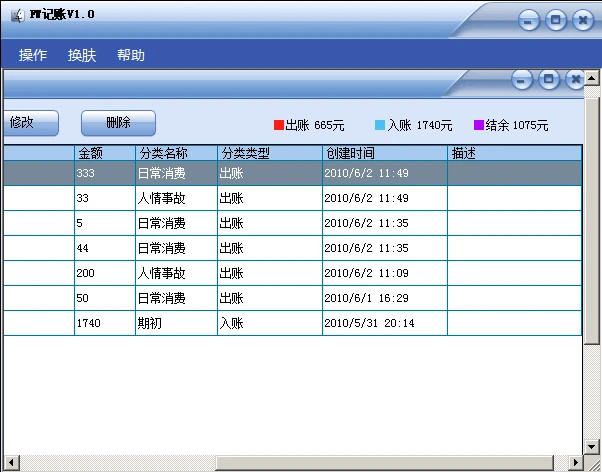Sort by the 分类名称 column header
602x472 pixels.
click(177, 153)
